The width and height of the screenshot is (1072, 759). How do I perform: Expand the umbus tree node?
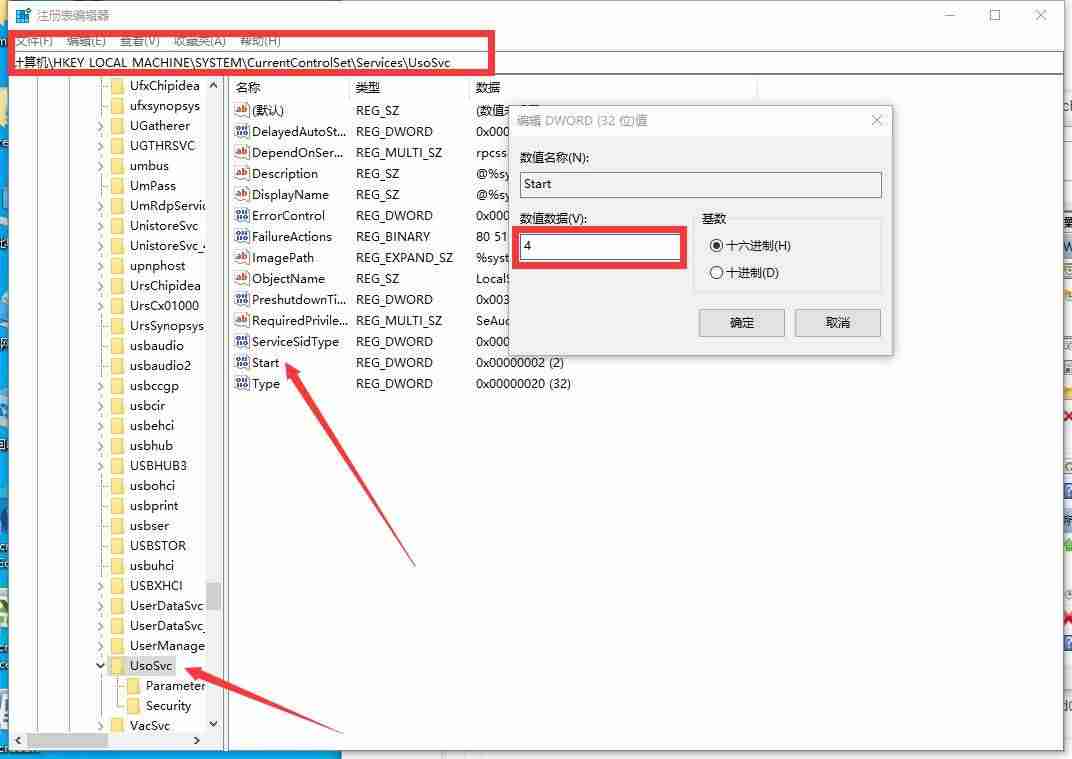(100, 165)
